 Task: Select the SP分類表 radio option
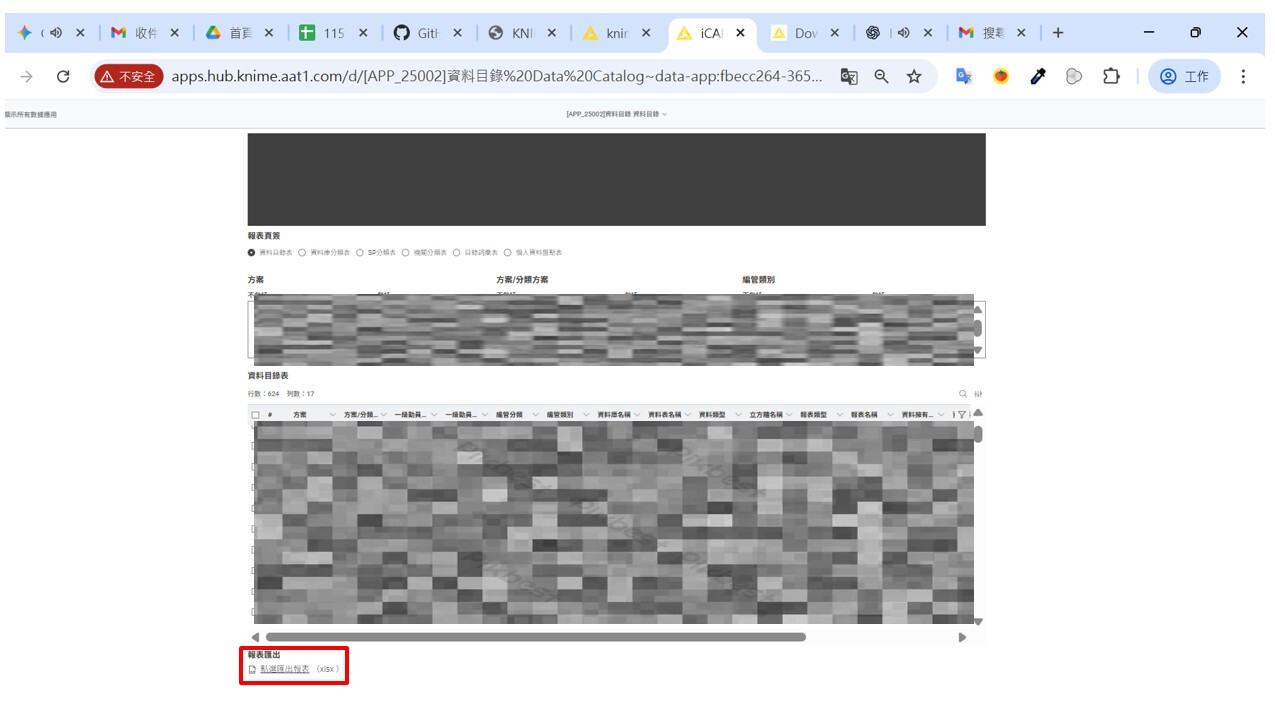(360, 253)
